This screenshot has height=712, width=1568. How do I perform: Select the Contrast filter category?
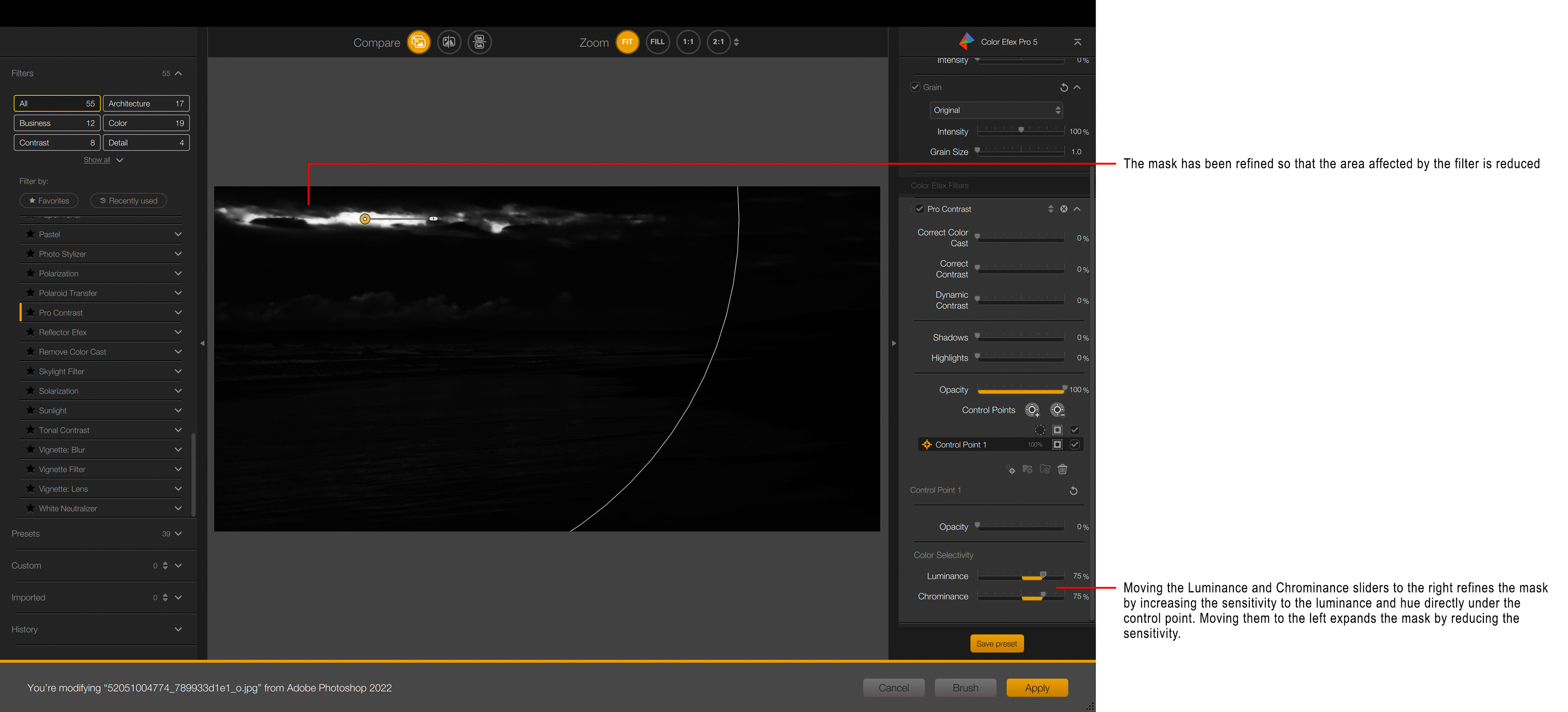[x=57, y=143]
